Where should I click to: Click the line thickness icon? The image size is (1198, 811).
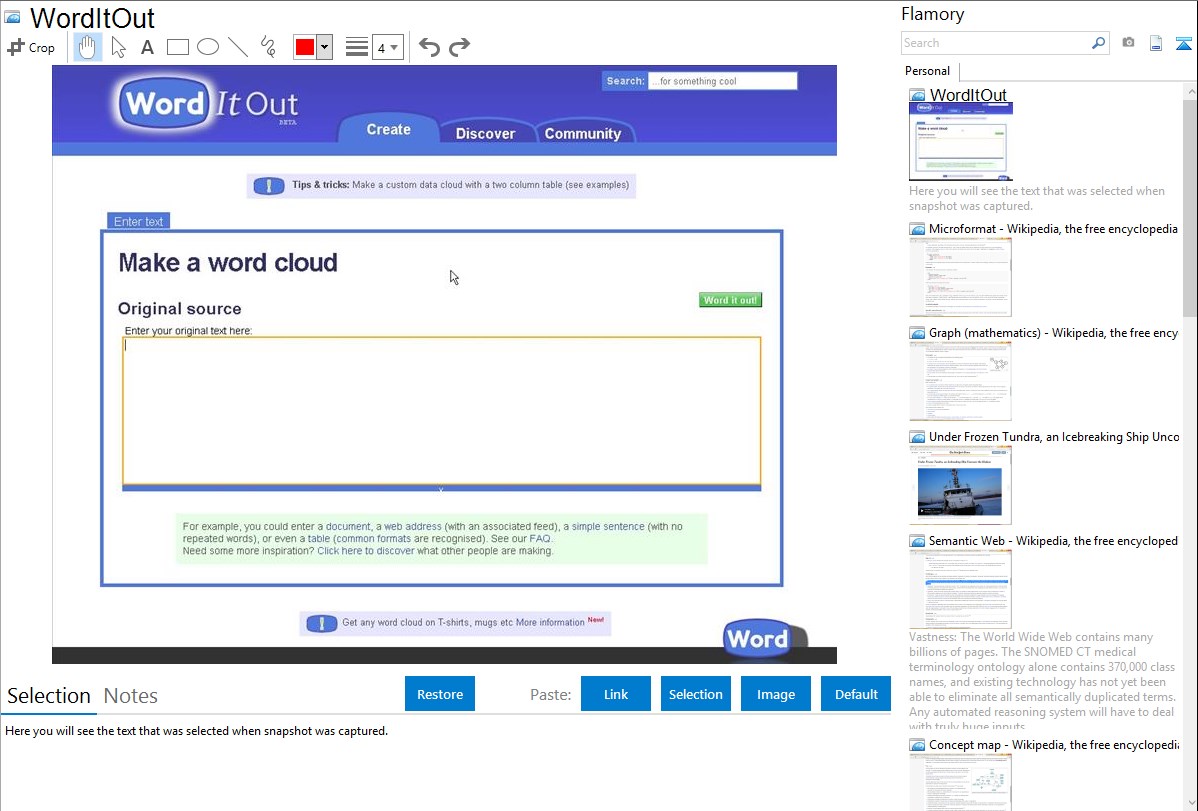click(357, 47)
